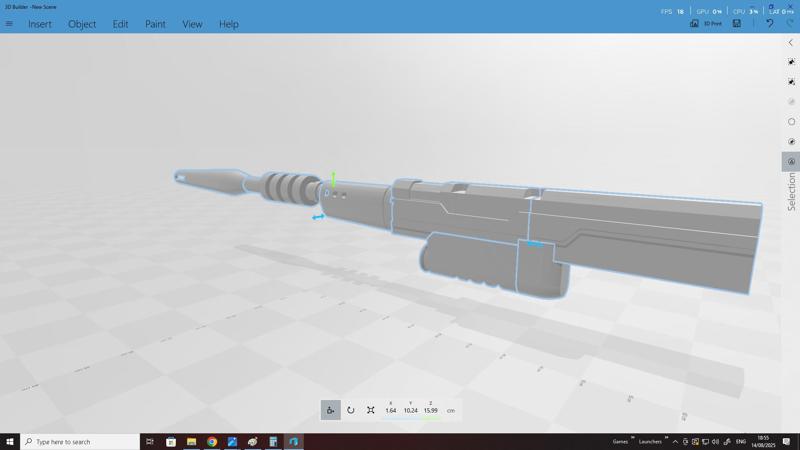Collapse the right side panel chevron
Viewport: 800px width, 450px height.
[x=791, y=43]
